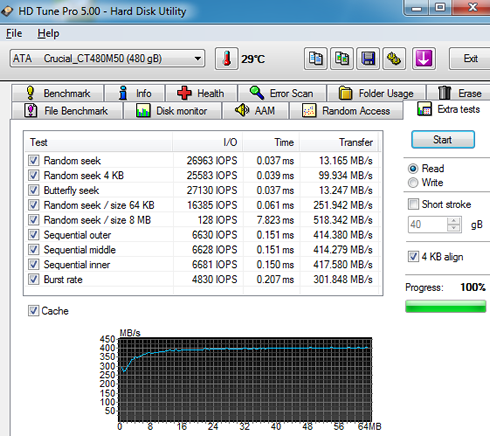Click the thermometer temperature icon
This screenshot has width=490, height=436.
[x=227, y=59]
